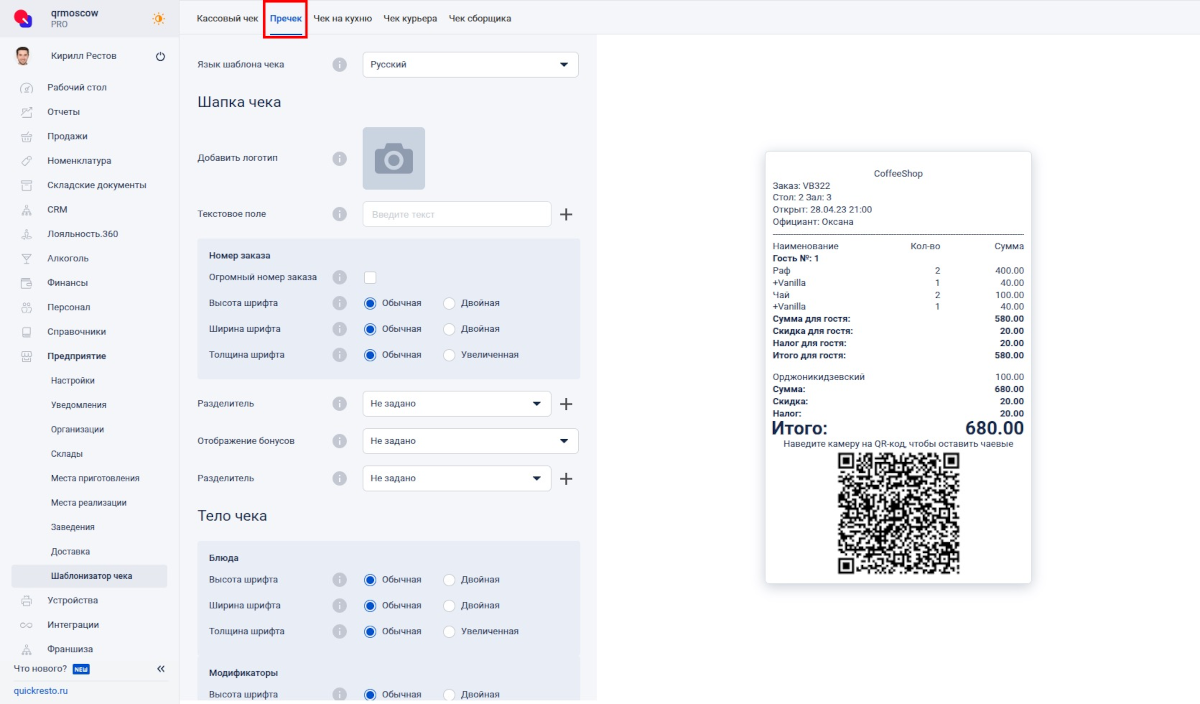The image size is (1200, 704).
Task: Click plus icon next to text field
Action: click(x=566, y=214)
